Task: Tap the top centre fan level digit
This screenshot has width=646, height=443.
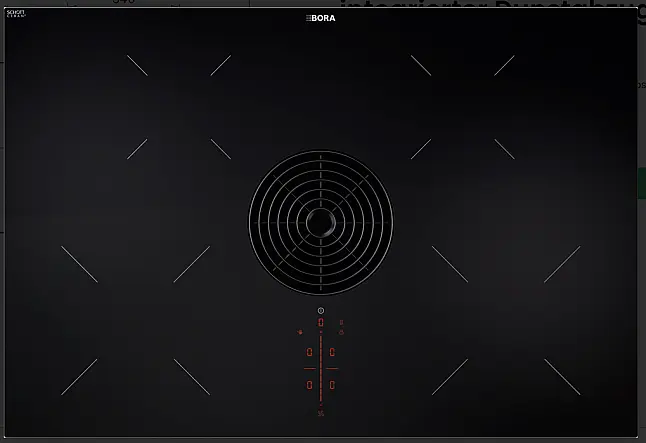Action: click(x=321, y=322)
